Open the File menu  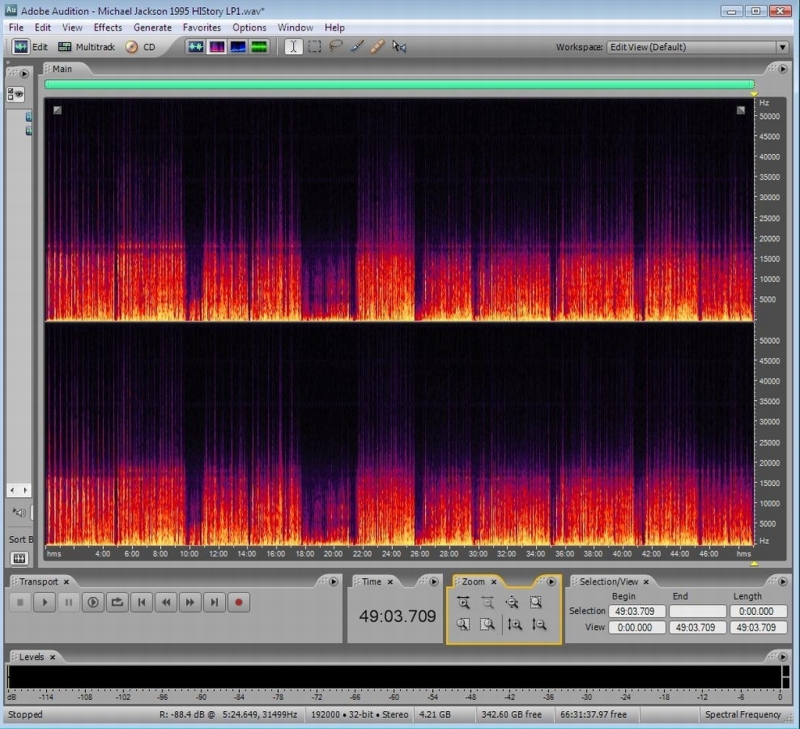pos(16,28)
